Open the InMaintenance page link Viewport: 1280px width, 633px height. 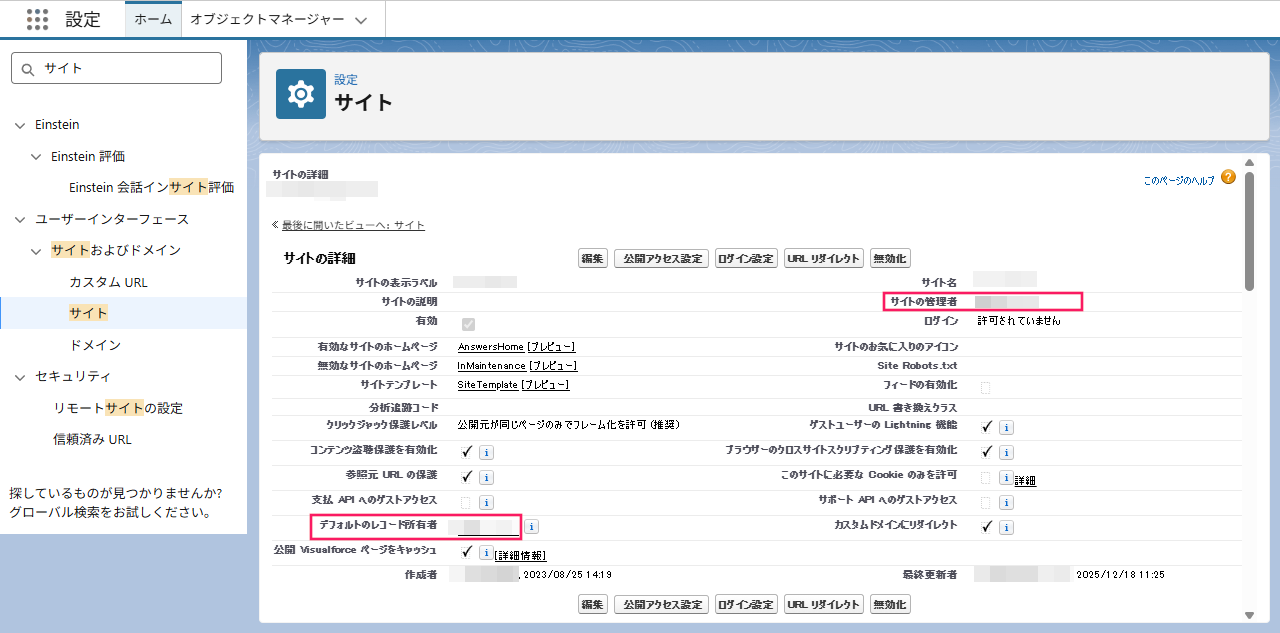click(491, 366)
